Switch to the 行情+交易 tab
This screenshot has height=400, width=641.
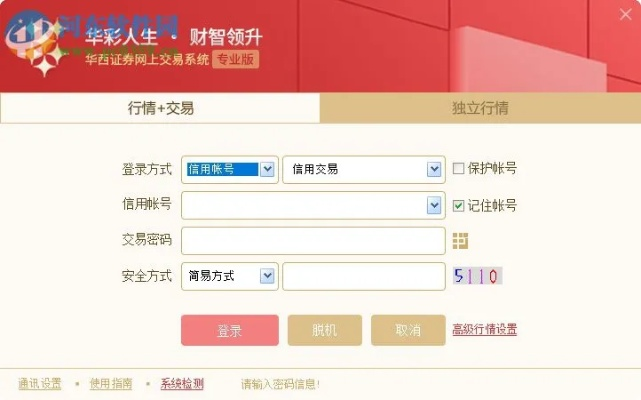pos(160,108)
